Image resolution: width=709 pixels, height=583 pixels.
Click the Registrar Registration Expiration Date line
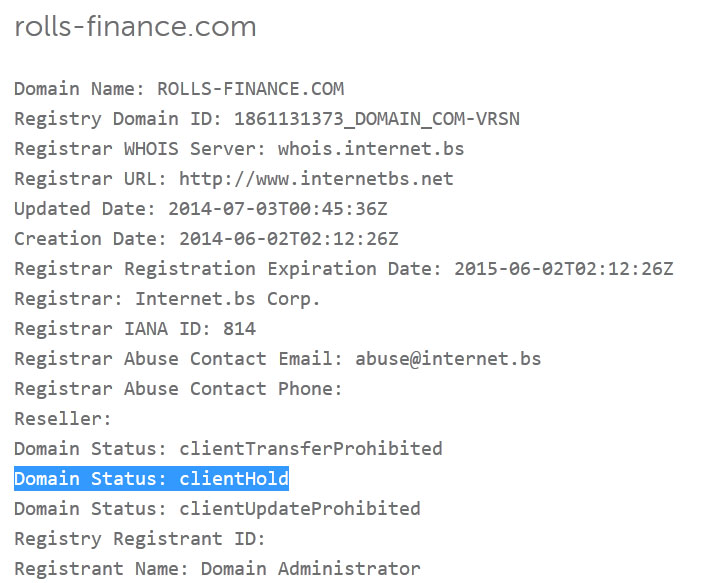coord(343,269)
